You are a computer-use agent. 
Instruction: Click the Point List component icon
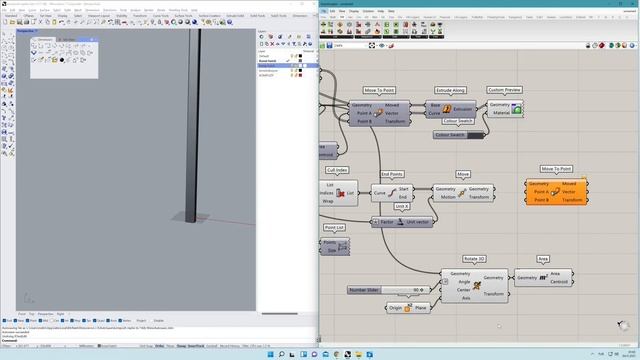click(x=342, y=247)
